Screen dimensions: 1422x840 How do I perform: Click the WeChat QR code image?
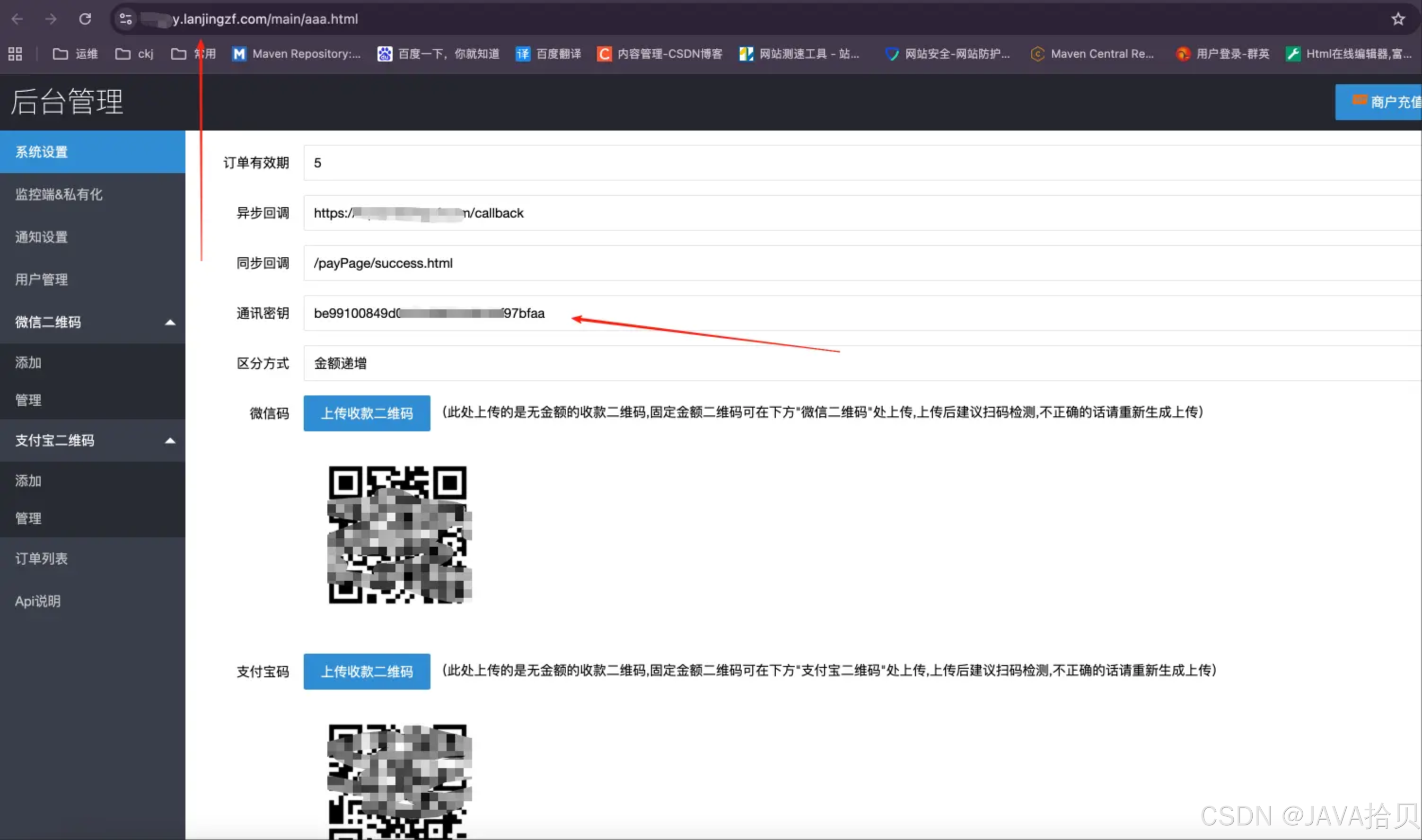pyautogui.click(x=399, y=535)
